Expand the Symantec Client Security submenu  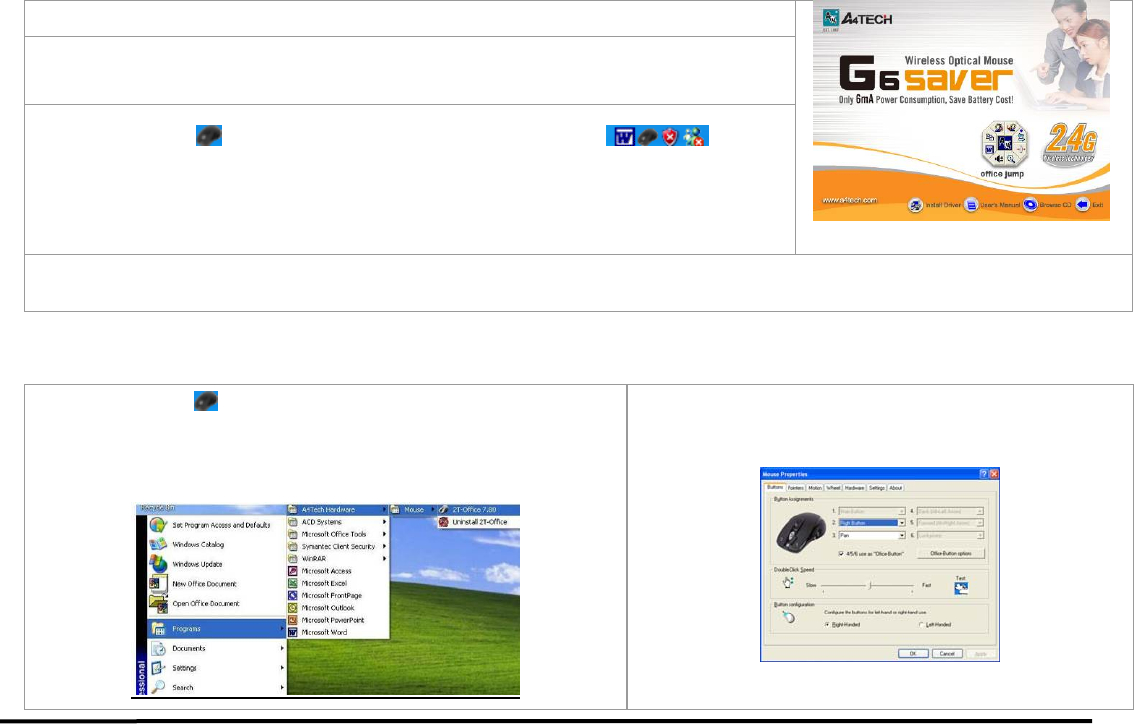338,546
